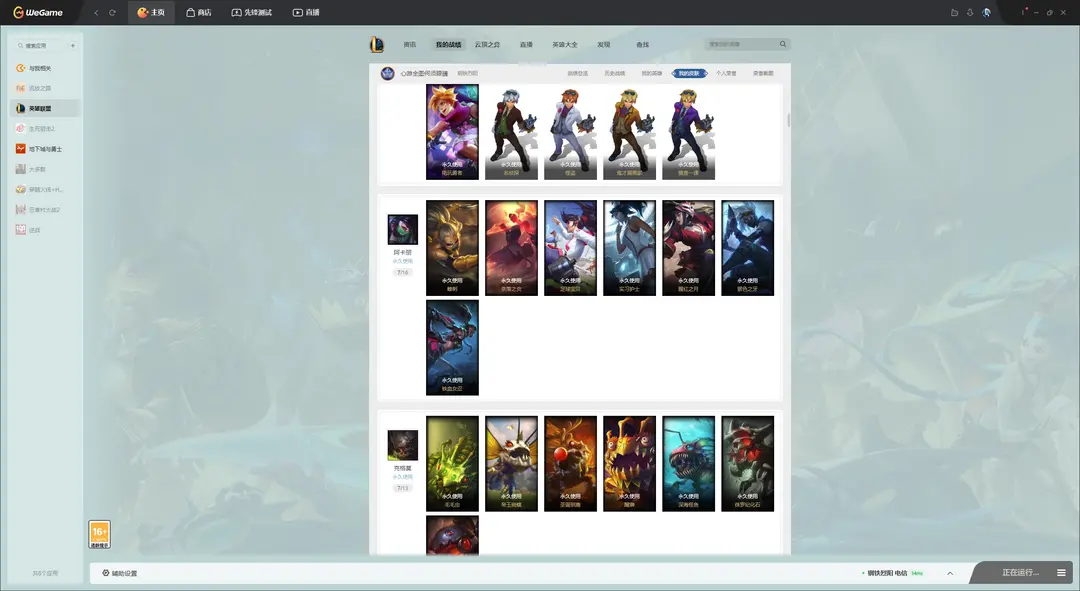Screen dimensions: 1080x591
Task: Open the blue hooded Akali skin card
Action: (747, 248)
